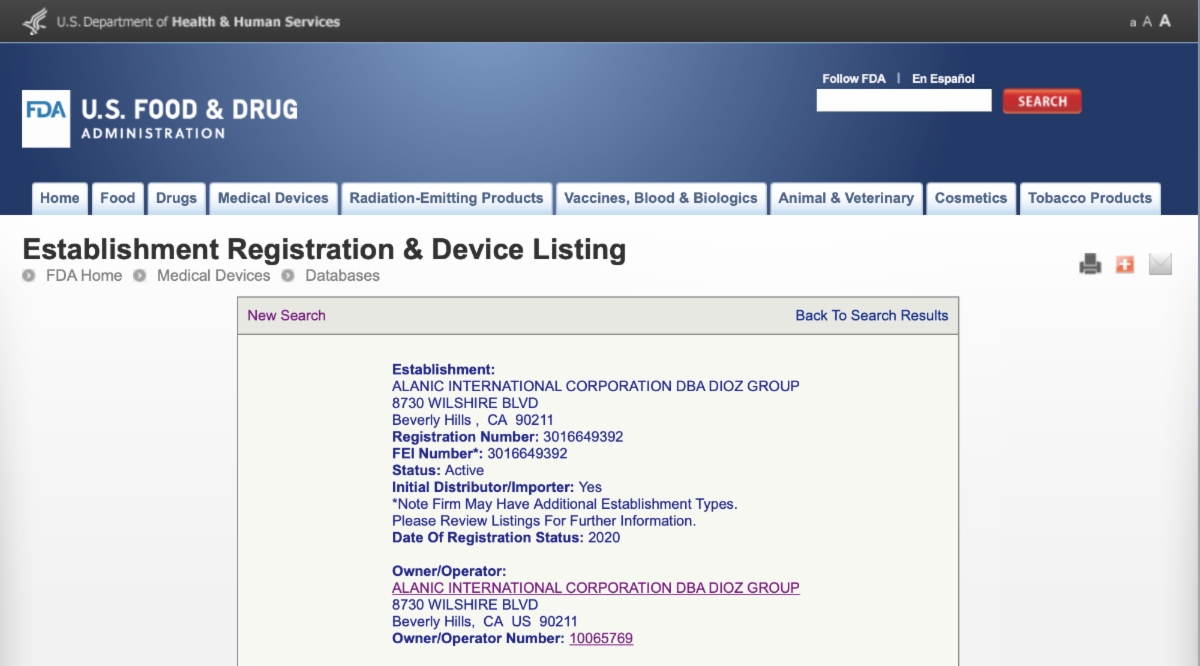Open the FDA Home breadcrumb
The width and height of the screenshot is (1200, 666).
tap(84, 275)
